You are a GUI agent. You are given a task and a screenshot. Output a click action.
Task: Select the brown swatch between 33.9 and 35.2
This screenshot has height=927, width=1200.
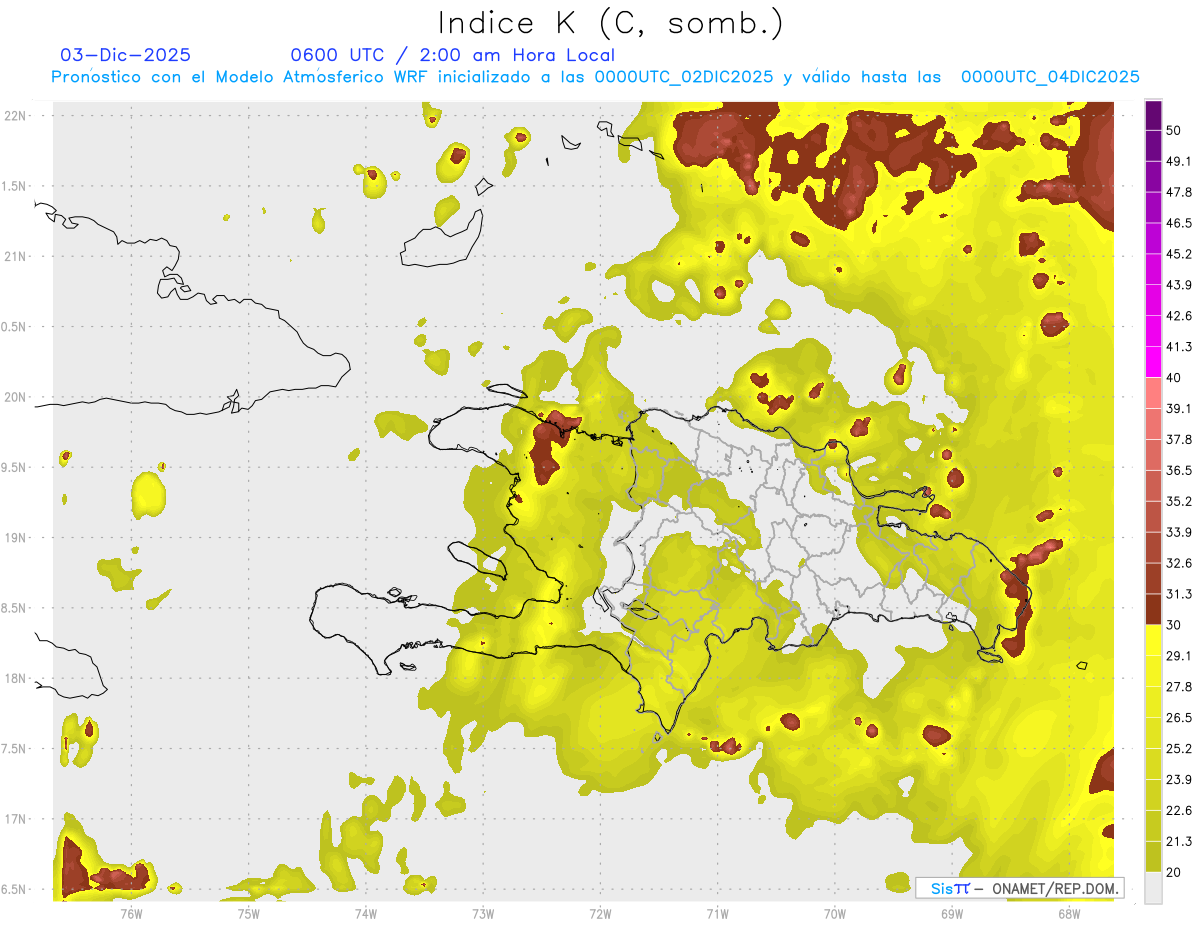(1153, 516)
